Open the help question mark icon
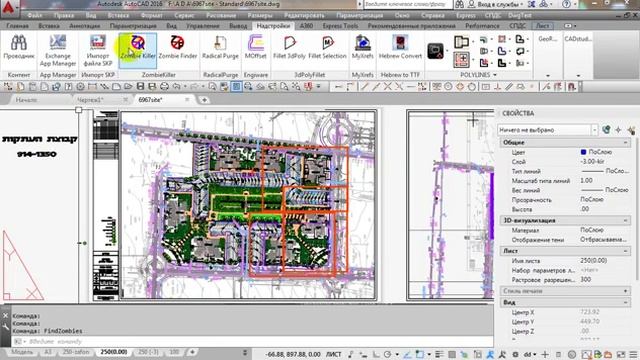This screenshot has width=640, height=360. pyautogui.click(x=566, y=4)
